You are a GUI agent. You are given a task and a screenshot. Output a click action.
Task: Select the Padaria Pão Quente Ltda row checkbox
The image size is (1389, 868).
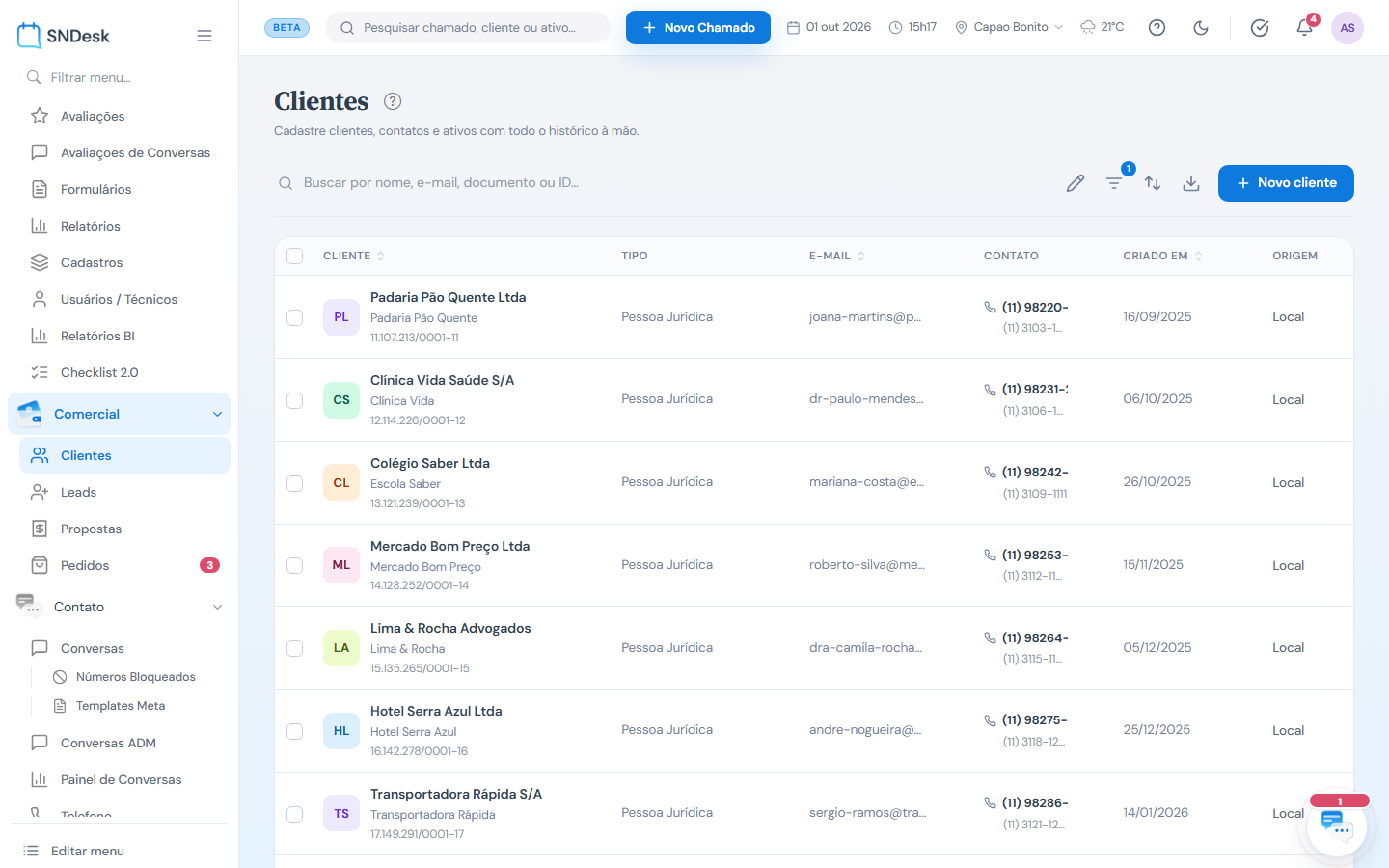[x=295, y=317]
